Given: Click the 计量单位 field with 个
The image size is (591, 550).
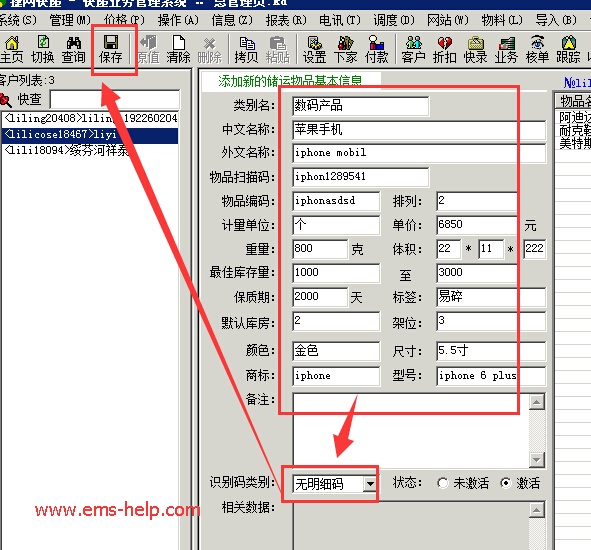Looking at the screenshot, I should [x=336, y=225].
